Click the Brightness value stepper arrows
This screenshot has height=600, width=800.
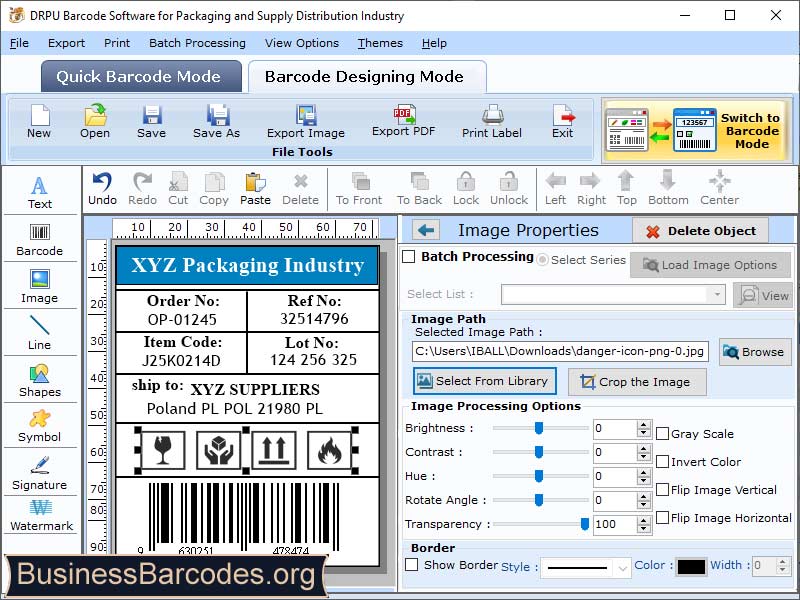click(644, 429)
